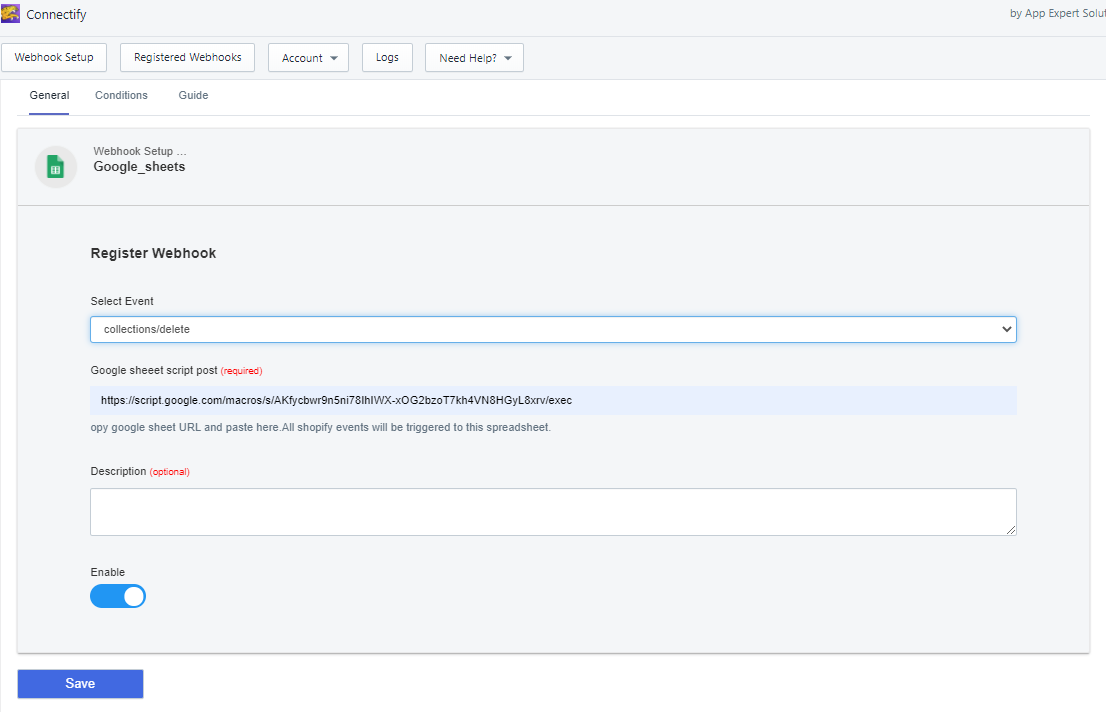Click the Google_sheets title text
Image resolution: width=1106 pixels, height=712 pixels.
140,167
